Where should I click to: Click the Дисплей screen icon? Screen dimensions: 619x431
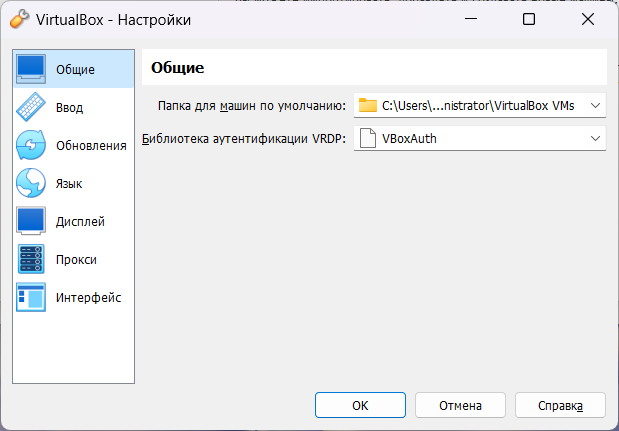click(x=31, y=221)
